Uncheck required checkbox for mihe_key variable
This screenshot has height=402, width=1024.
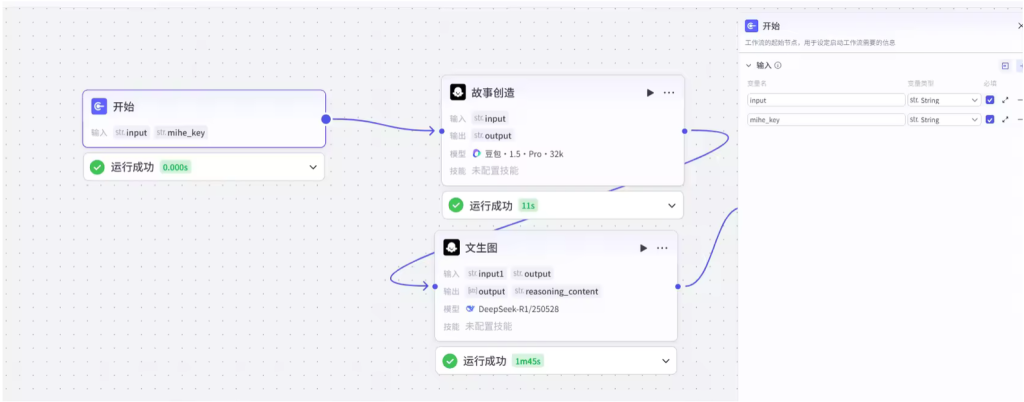pyautogui.click(x=990, y=119)
